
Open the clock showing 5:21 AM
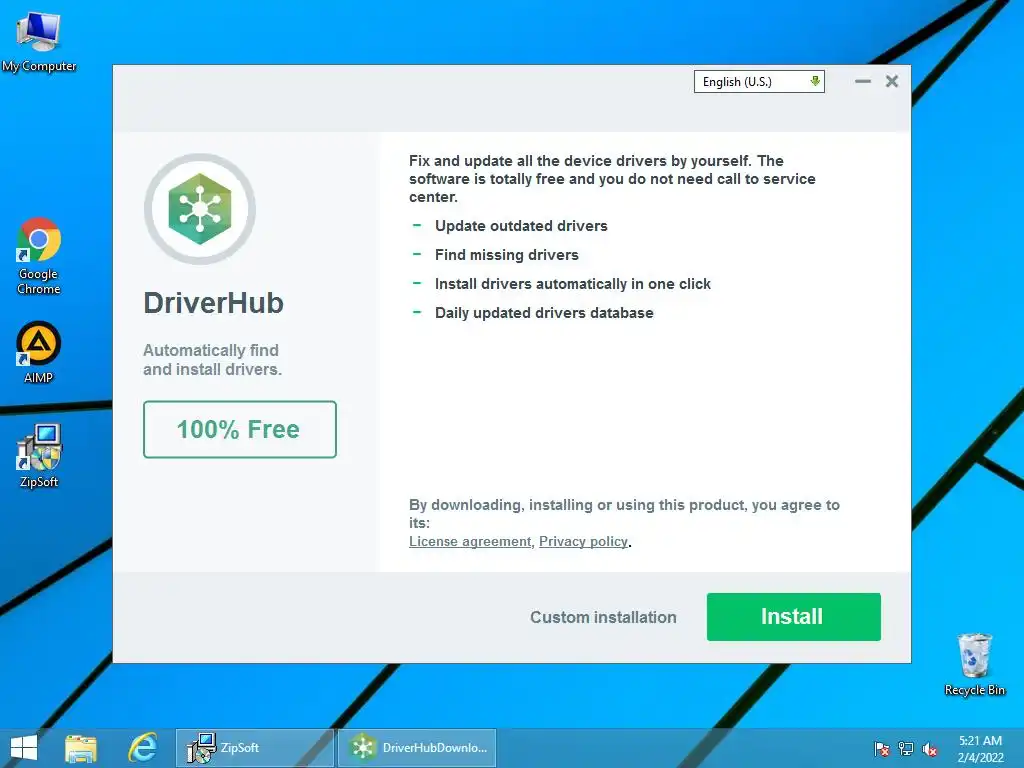pyautogui.click(x=980, y=749)
